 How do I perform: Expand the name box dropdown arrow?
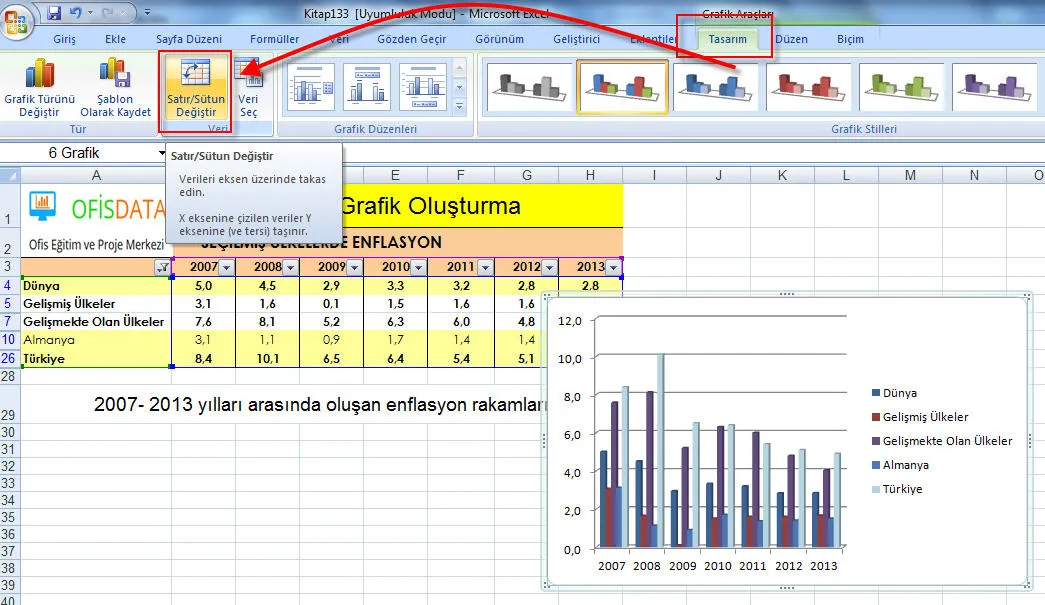(162, 153)
